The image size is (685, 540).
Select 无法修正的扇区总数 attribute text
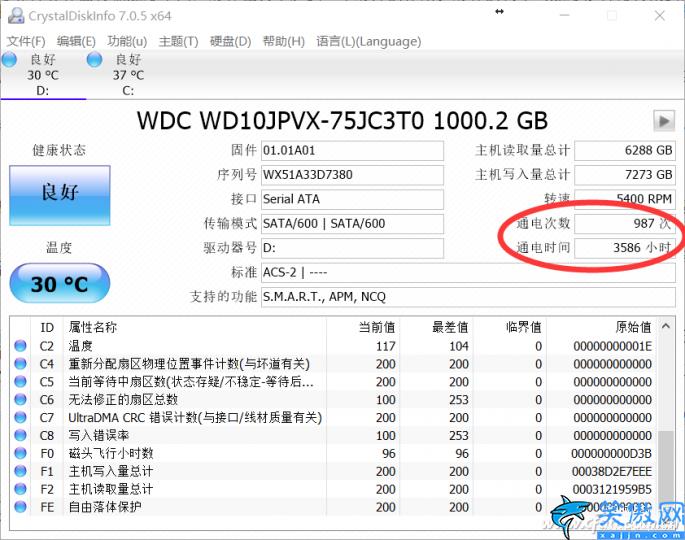(x=123, y=400)
